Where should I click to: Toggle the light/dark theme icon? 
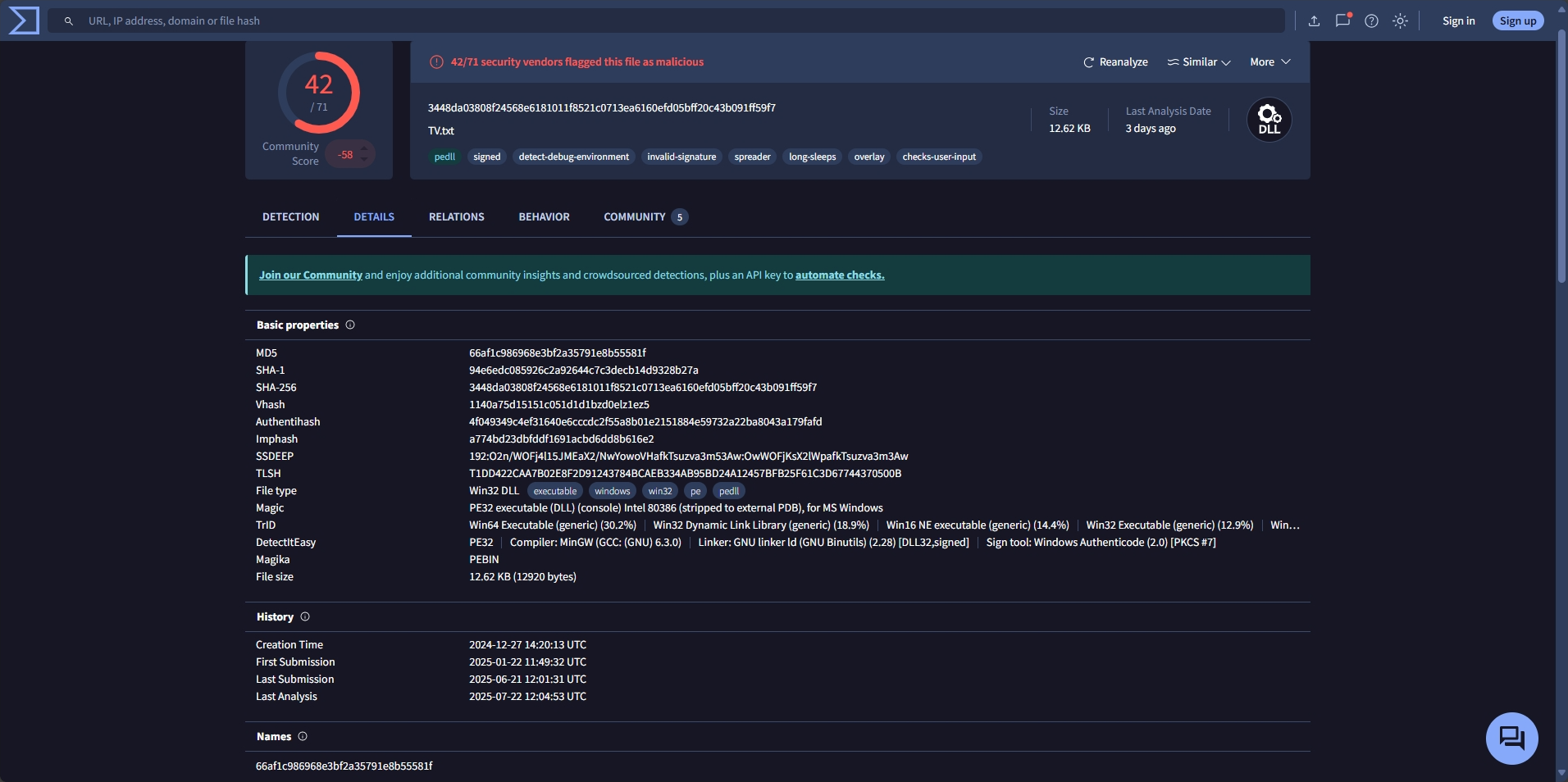[x=1400, y=21]
